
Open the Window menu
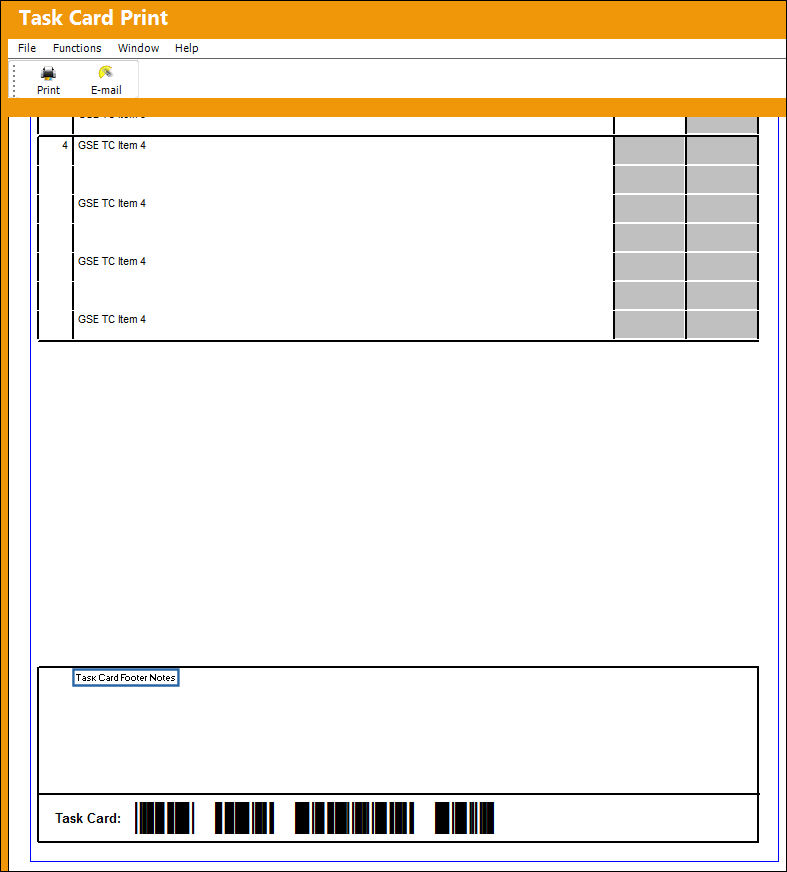point(138,48)
